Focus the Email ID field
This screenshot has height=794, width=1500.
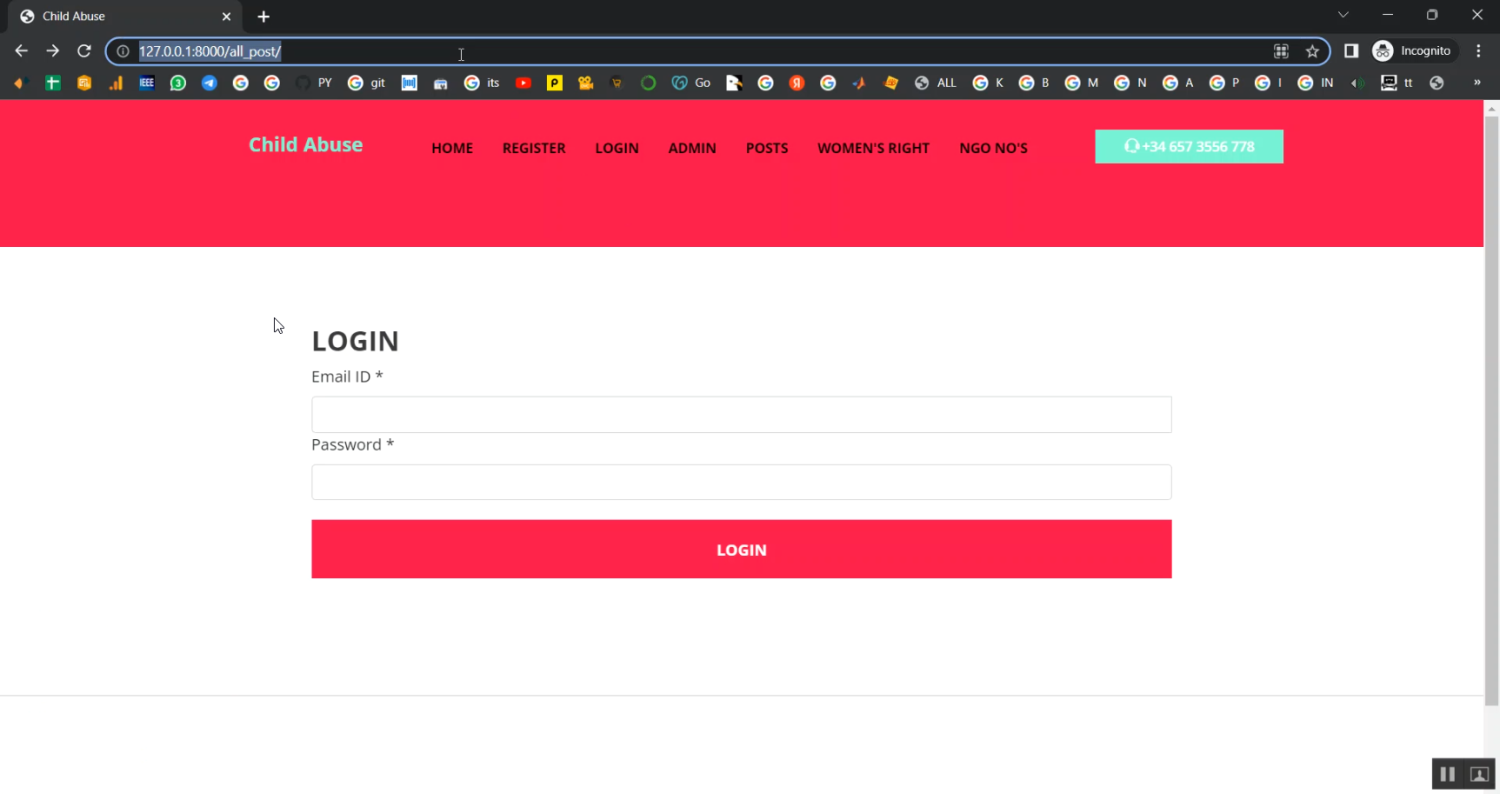pos(741,415)
